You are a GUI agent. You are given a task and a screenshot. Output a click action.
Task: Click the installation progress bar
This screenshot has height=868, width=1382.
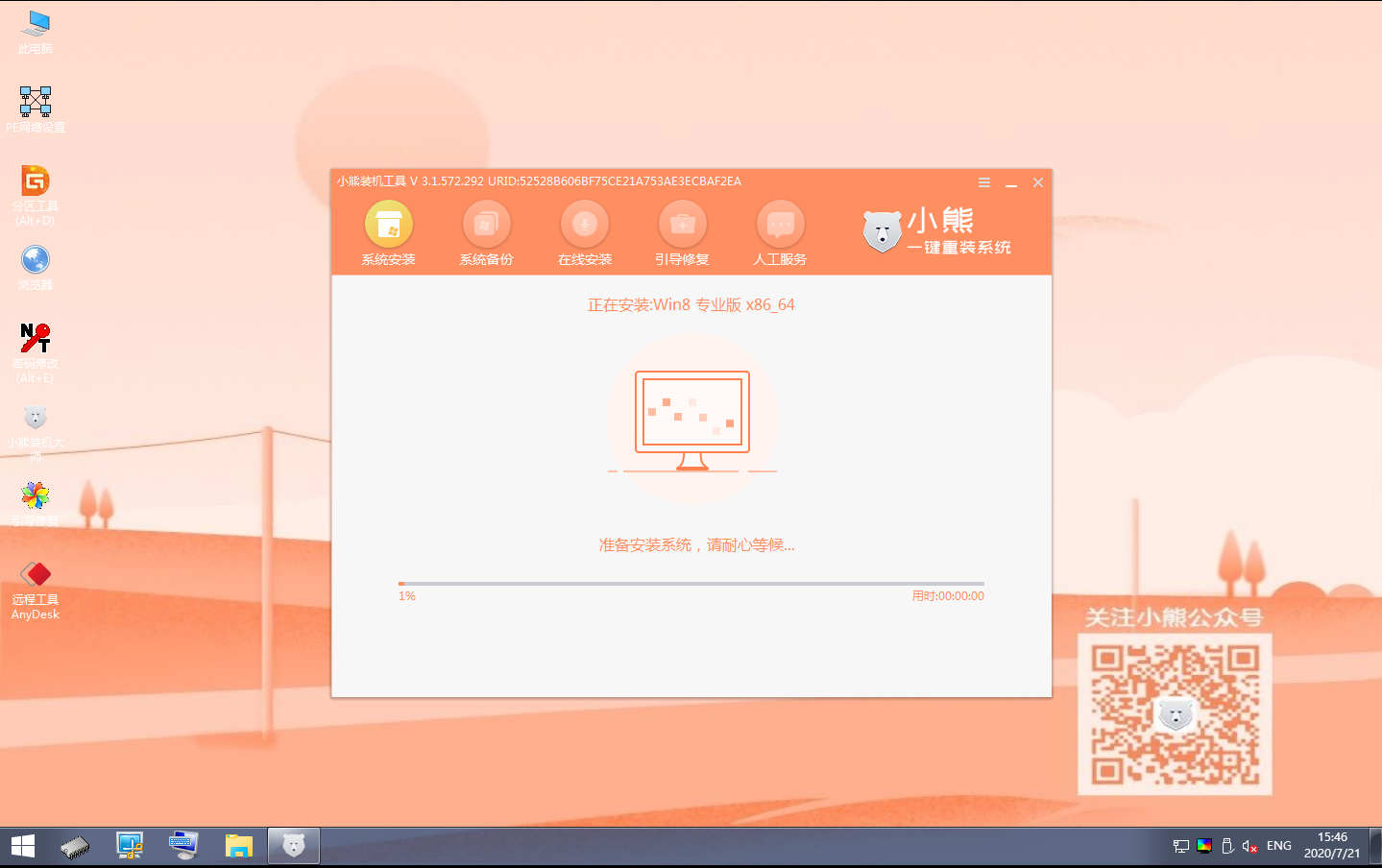(x=691, y=583)
